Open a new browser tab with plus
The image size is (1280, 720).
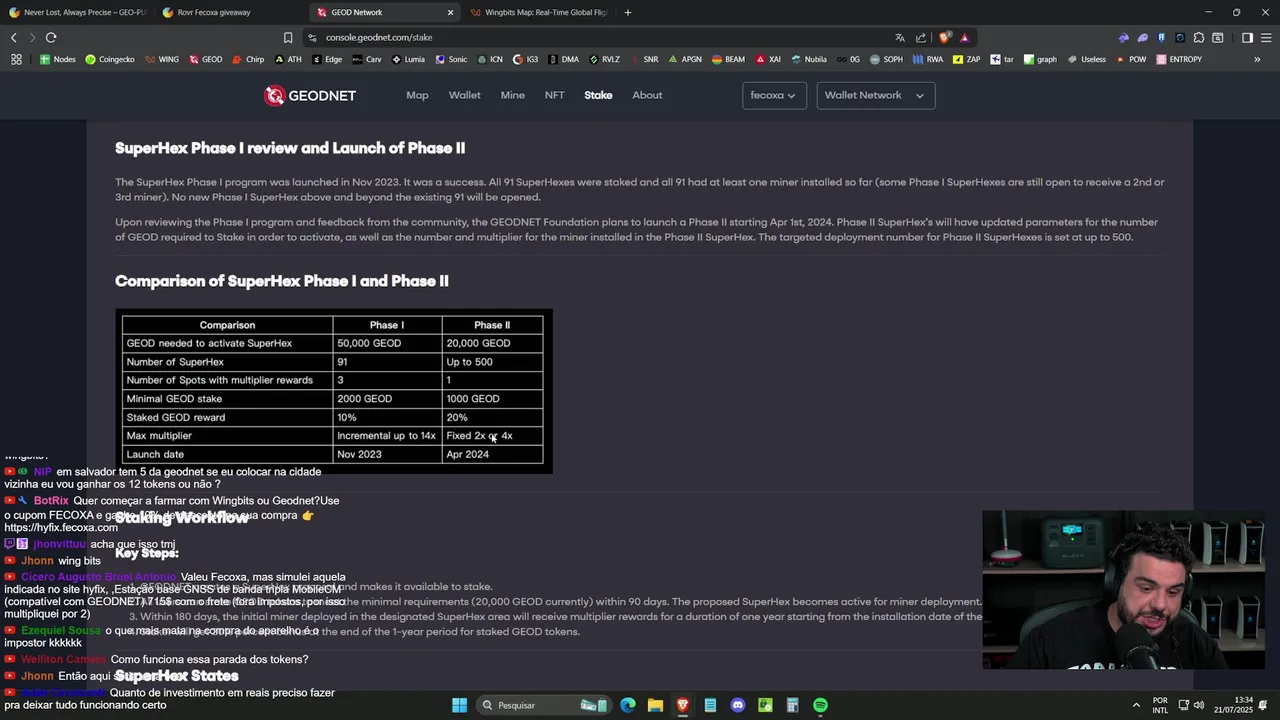(x=628, y=12)
